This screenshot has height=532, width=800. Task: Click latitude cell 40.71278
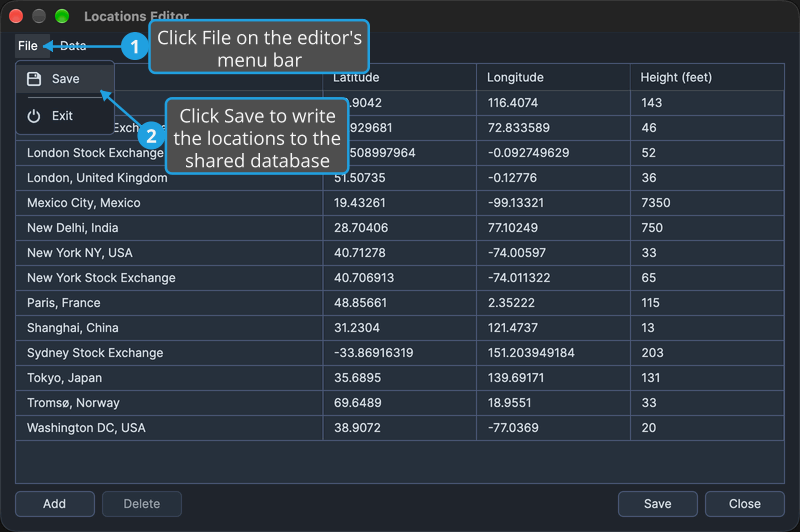(x=399, y=252)
